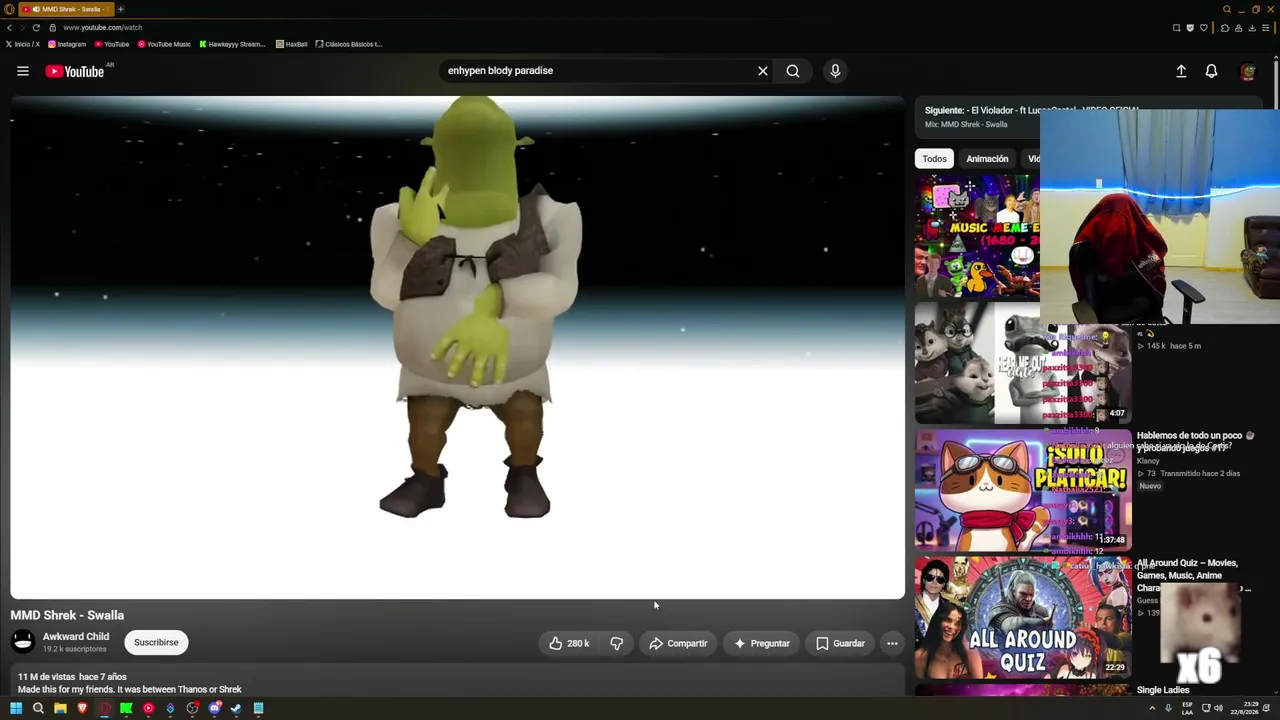Take a snapshot with the browser toolbar icon

coord(1176,28)
